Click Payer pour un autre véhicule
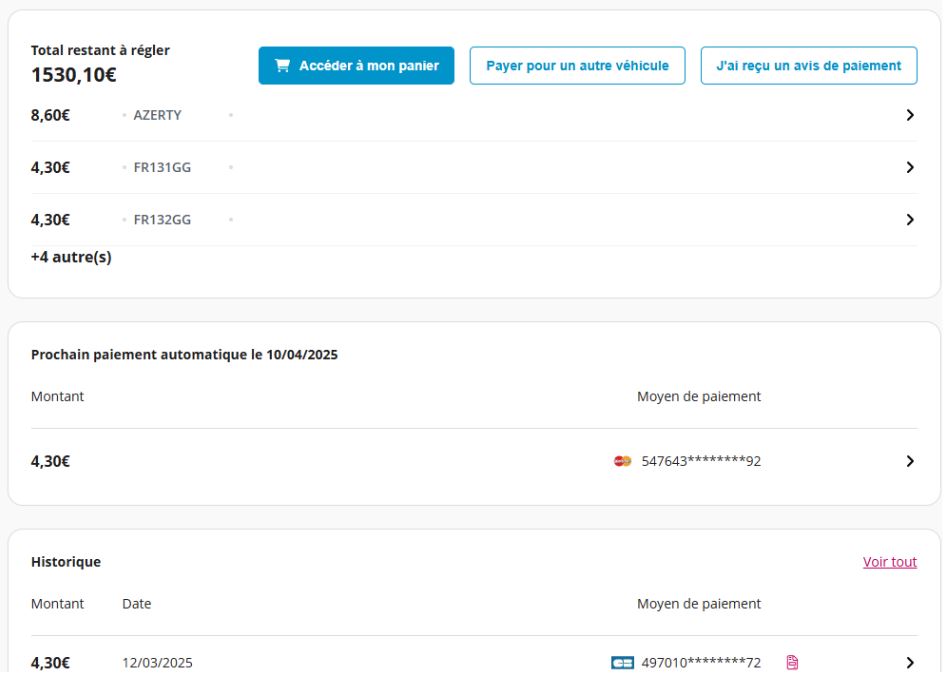The width and height of the screenshot is (952, 674). (577, 66)
